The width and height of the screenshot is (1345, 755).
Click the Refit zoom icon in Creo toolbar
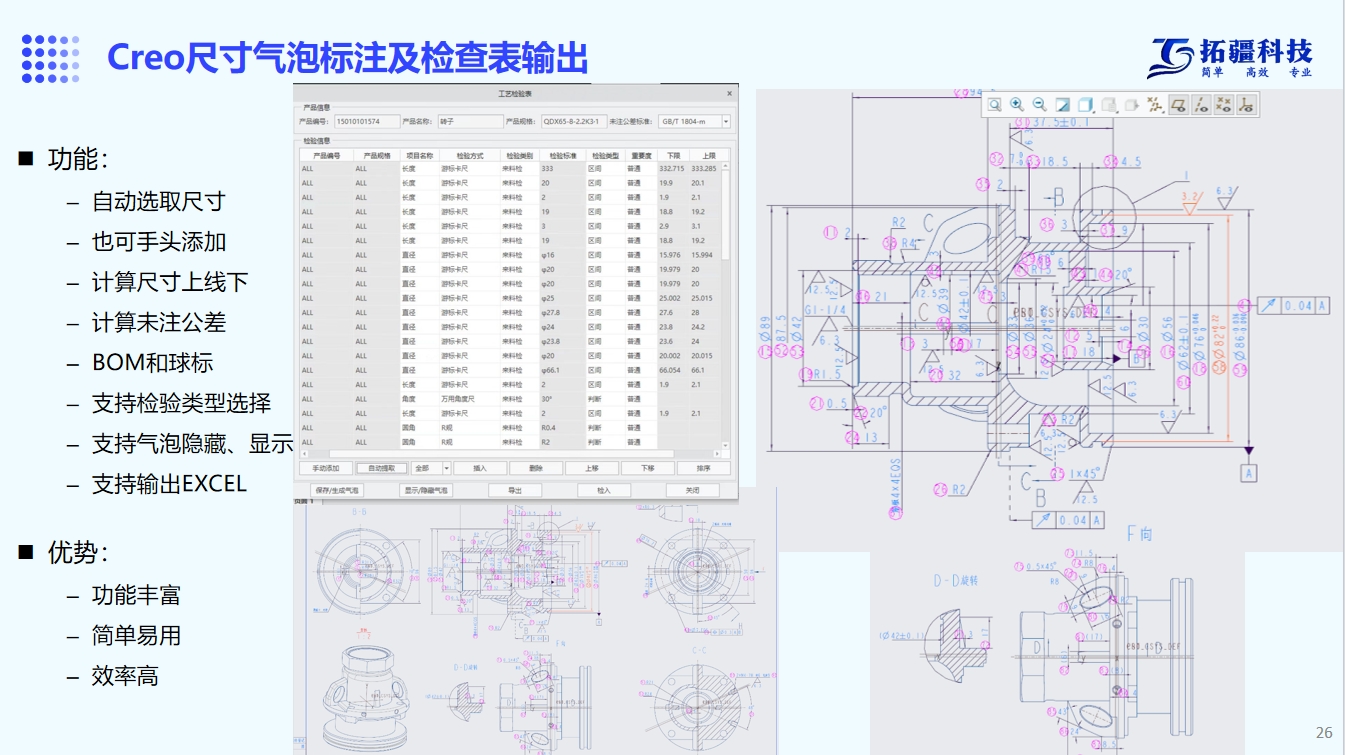click(x=995, y=104)
